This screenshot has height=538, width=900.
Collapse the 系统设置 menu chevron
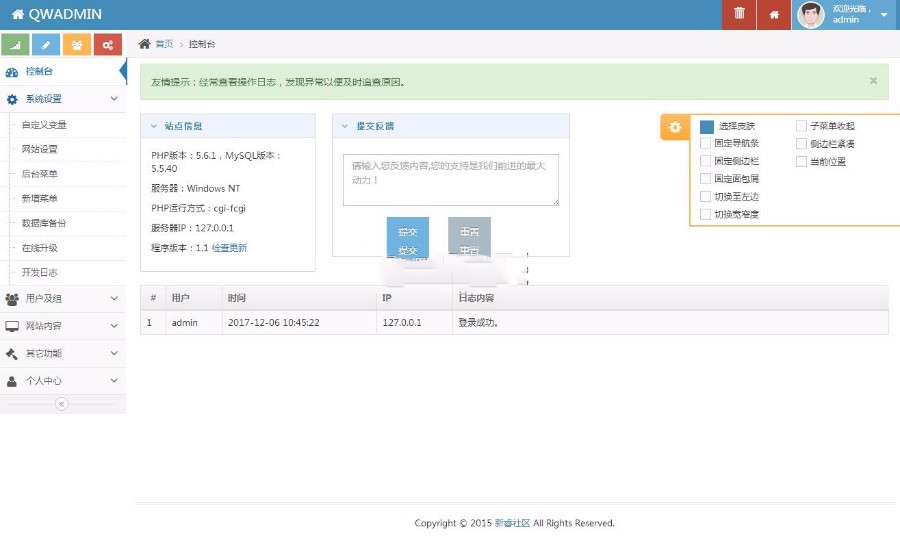coord(114,99)
